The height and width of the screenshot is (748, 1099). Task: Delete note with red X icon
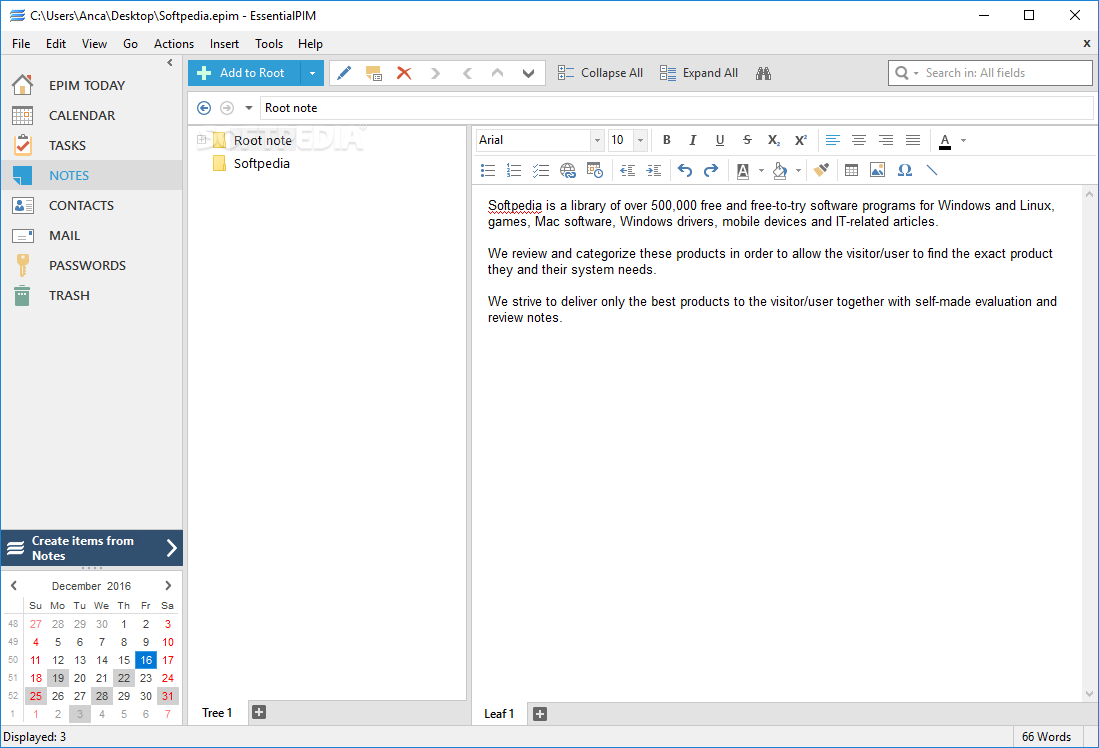click(x=404, y=73)
